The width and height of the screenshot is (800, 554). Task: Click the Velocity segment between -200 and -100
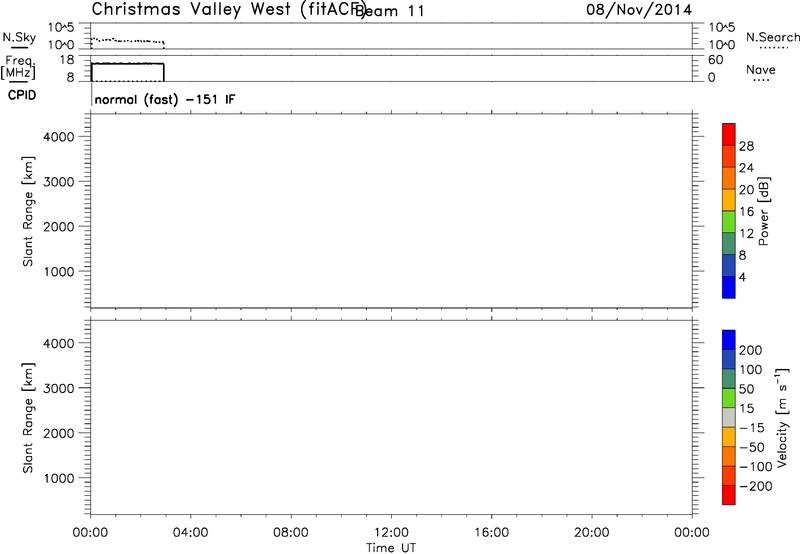(x=729, y=476)
